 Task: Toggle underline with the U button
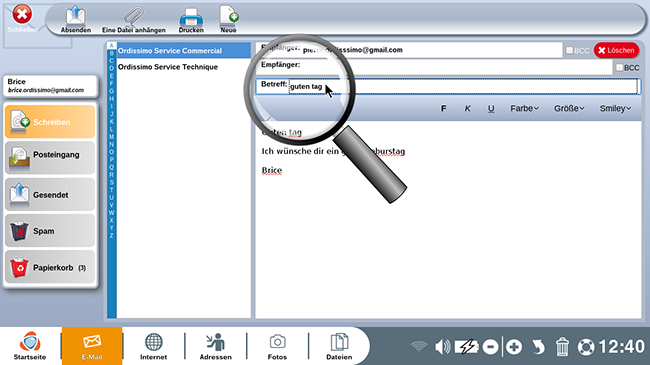point(491,108)
